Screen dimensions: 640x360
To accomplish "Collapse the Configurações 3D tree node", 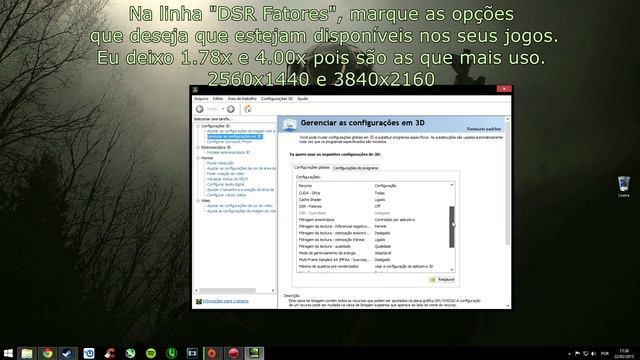I will coord(198,126).
